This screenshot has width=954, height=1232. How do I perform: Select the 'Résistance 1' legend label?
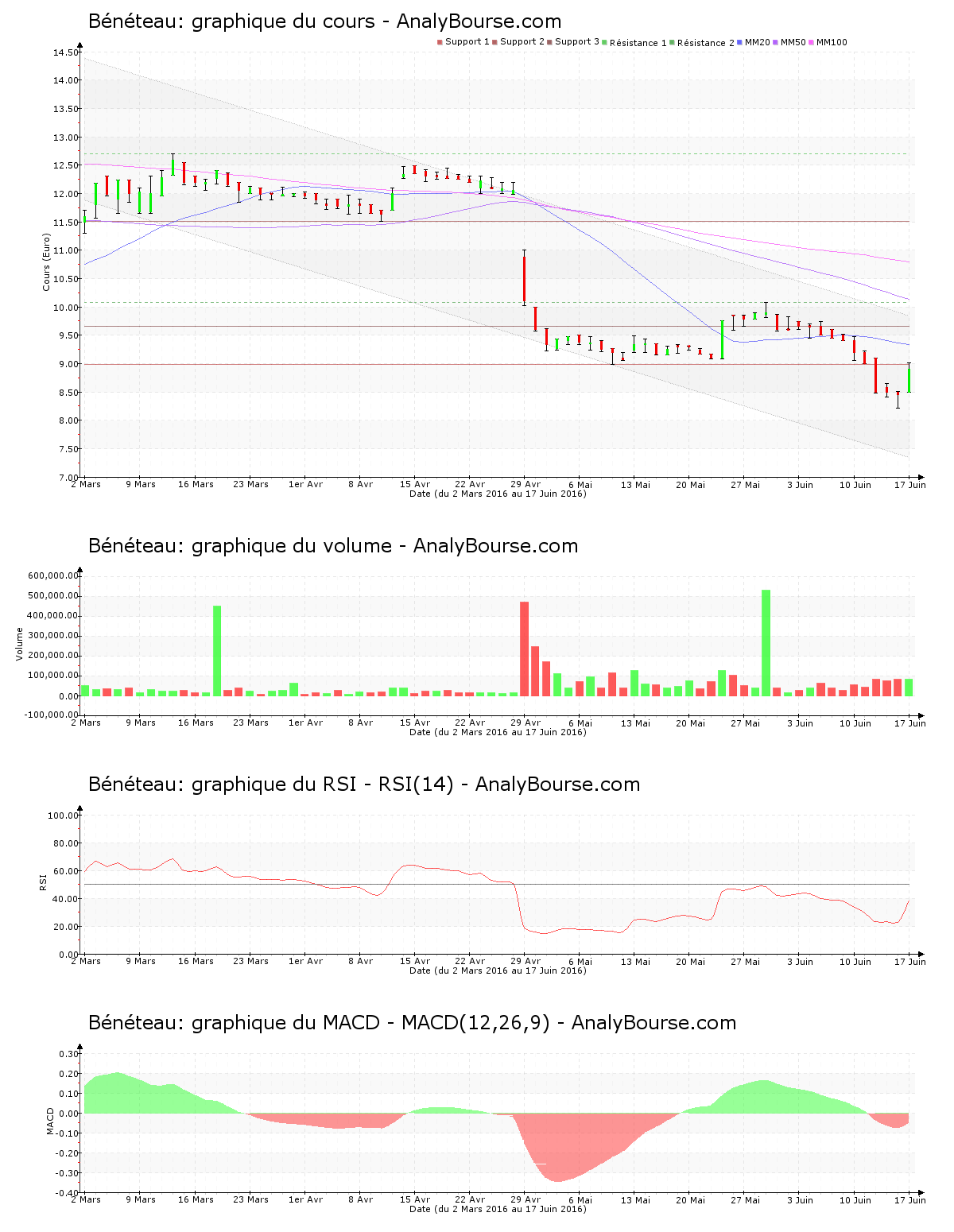coord(638,43)
